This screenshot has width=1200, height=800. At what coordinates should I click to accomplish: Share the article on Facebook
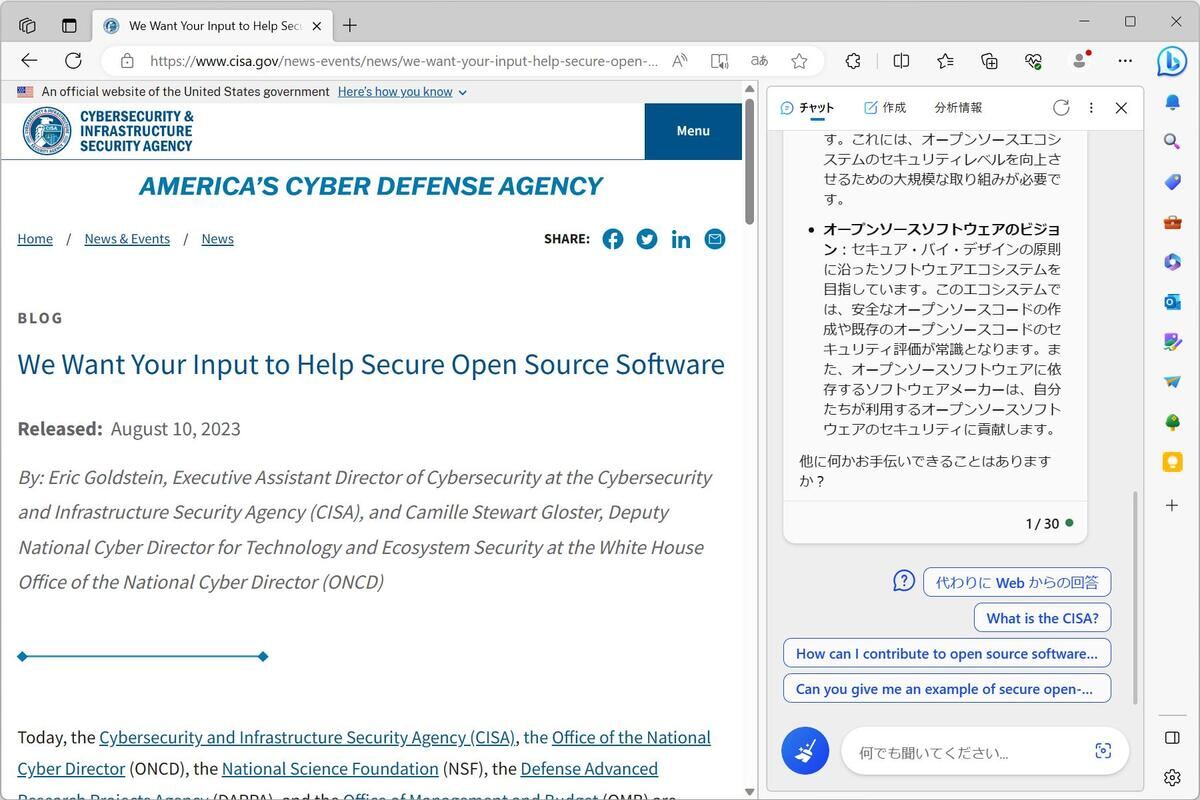click(613, 239)
